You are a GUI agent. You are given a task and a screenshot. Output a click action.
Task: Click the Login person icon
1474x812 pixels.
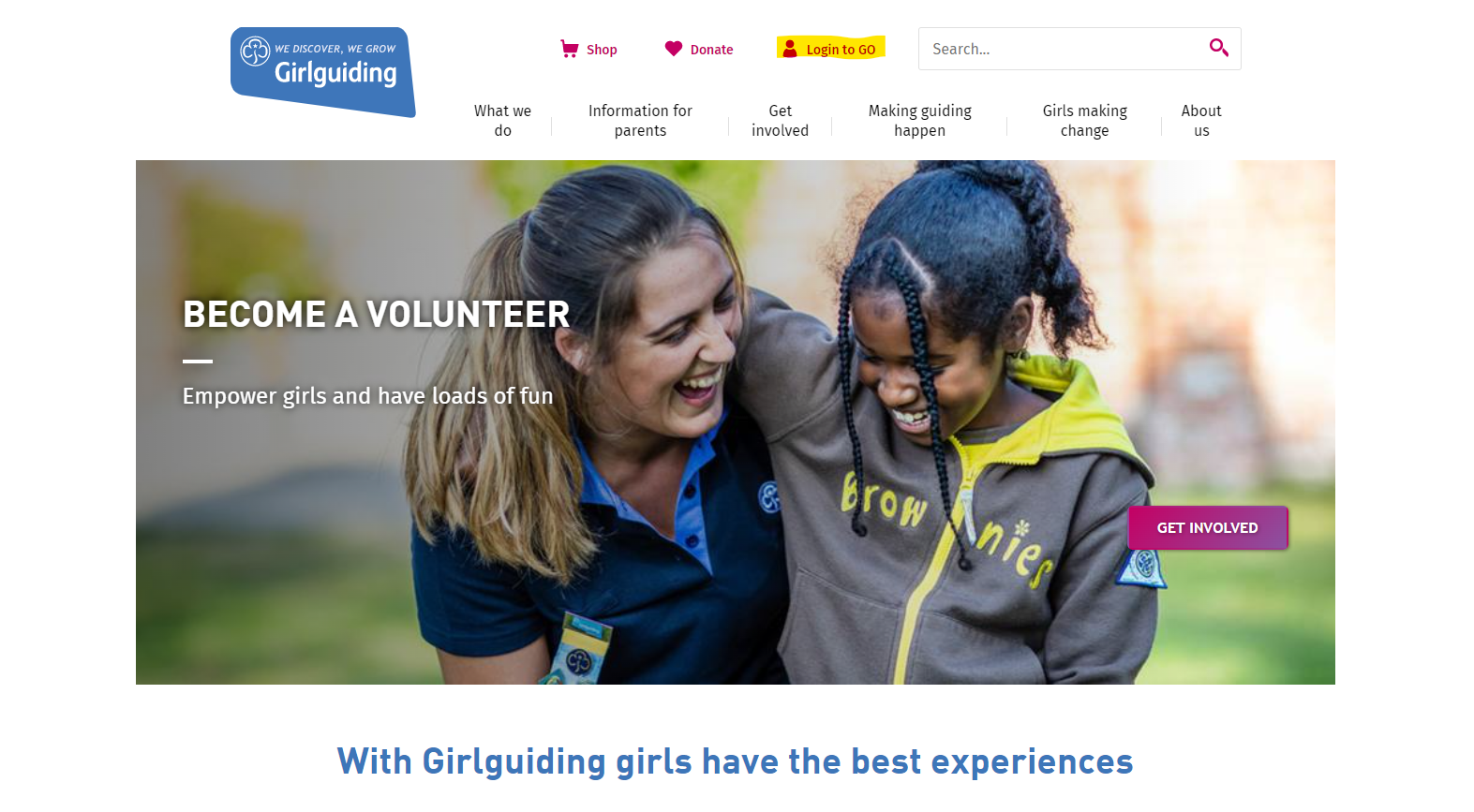coord(790,49)
